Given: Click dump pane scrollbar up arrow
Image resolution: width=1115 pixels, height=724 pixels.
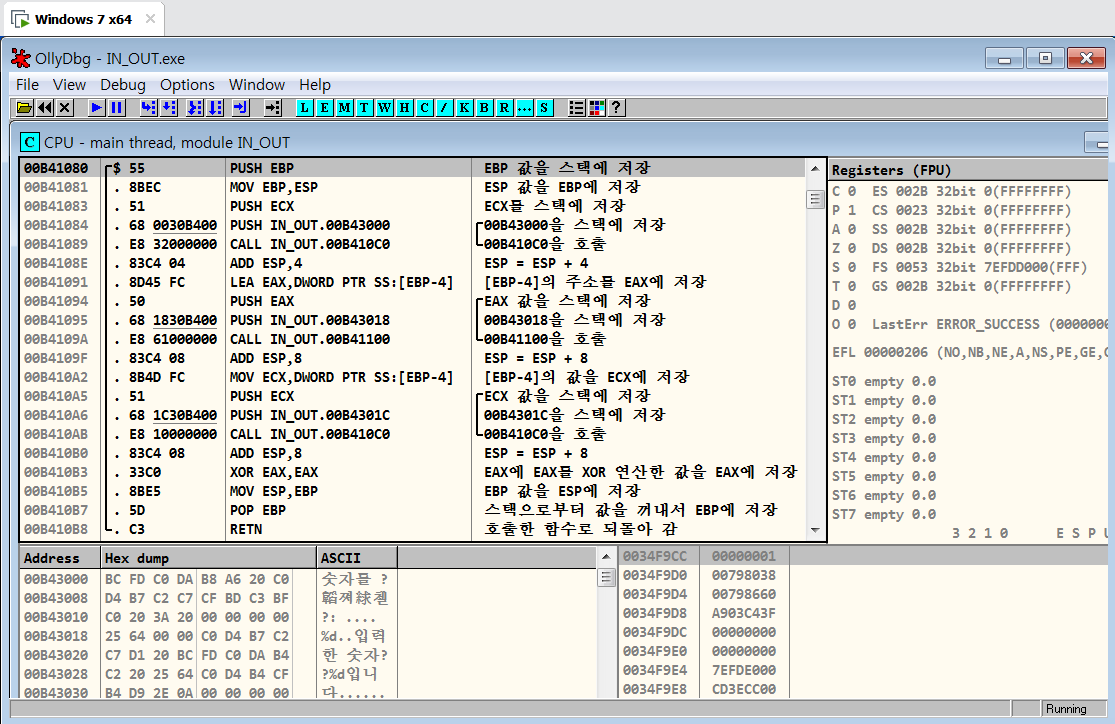Looking at the screenshot, I should point(606,557).
